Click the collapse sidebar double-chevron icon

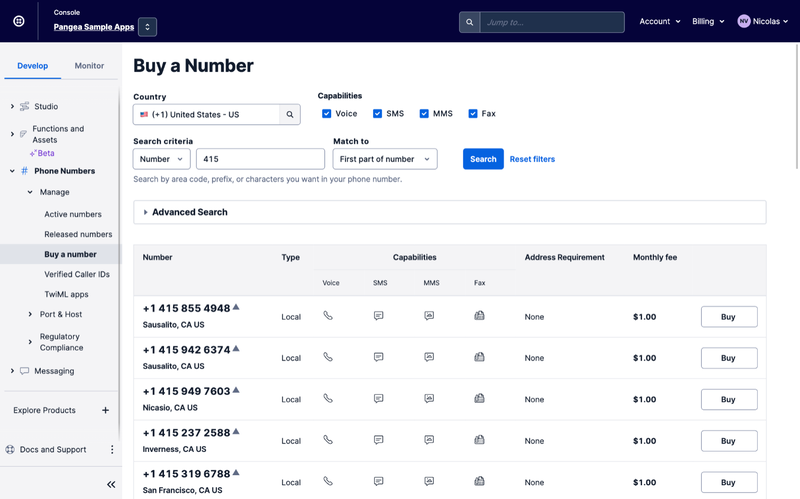pyautogui.click(x=111, y=484)
